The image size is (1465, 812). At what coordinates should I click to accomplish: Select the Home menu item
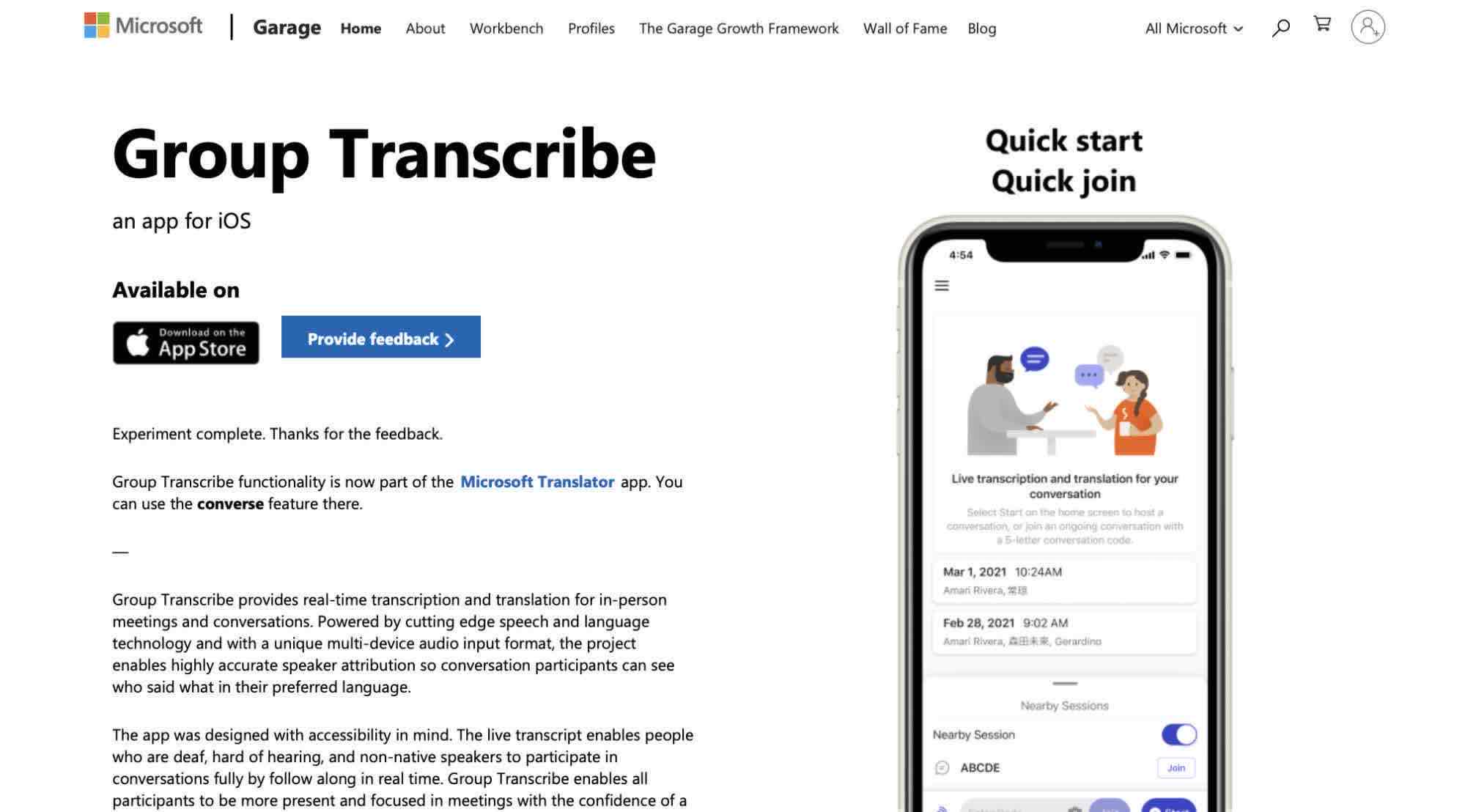point(361,27)
